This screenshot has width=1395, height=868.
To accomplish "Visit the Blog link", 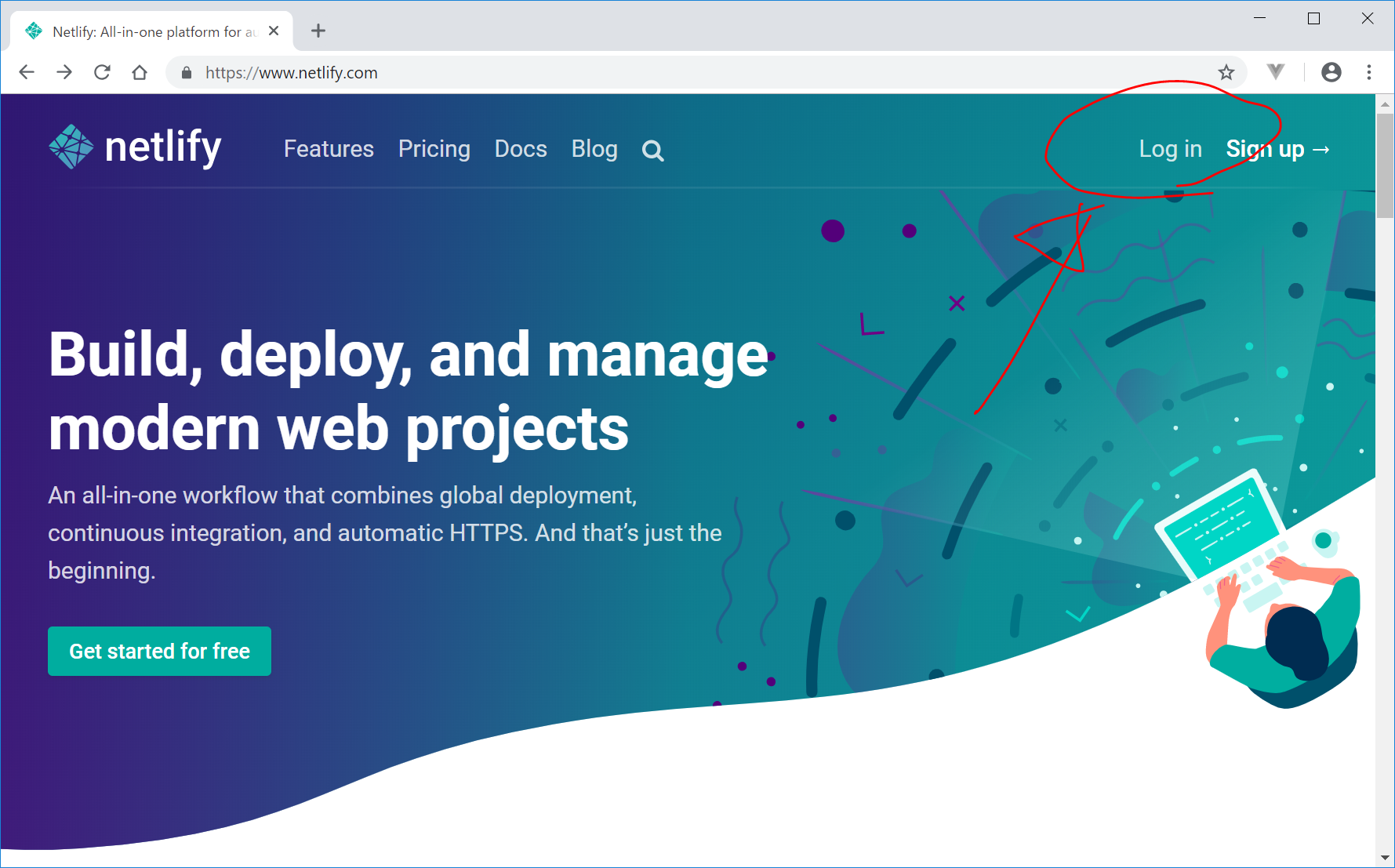I will [594, 149].
